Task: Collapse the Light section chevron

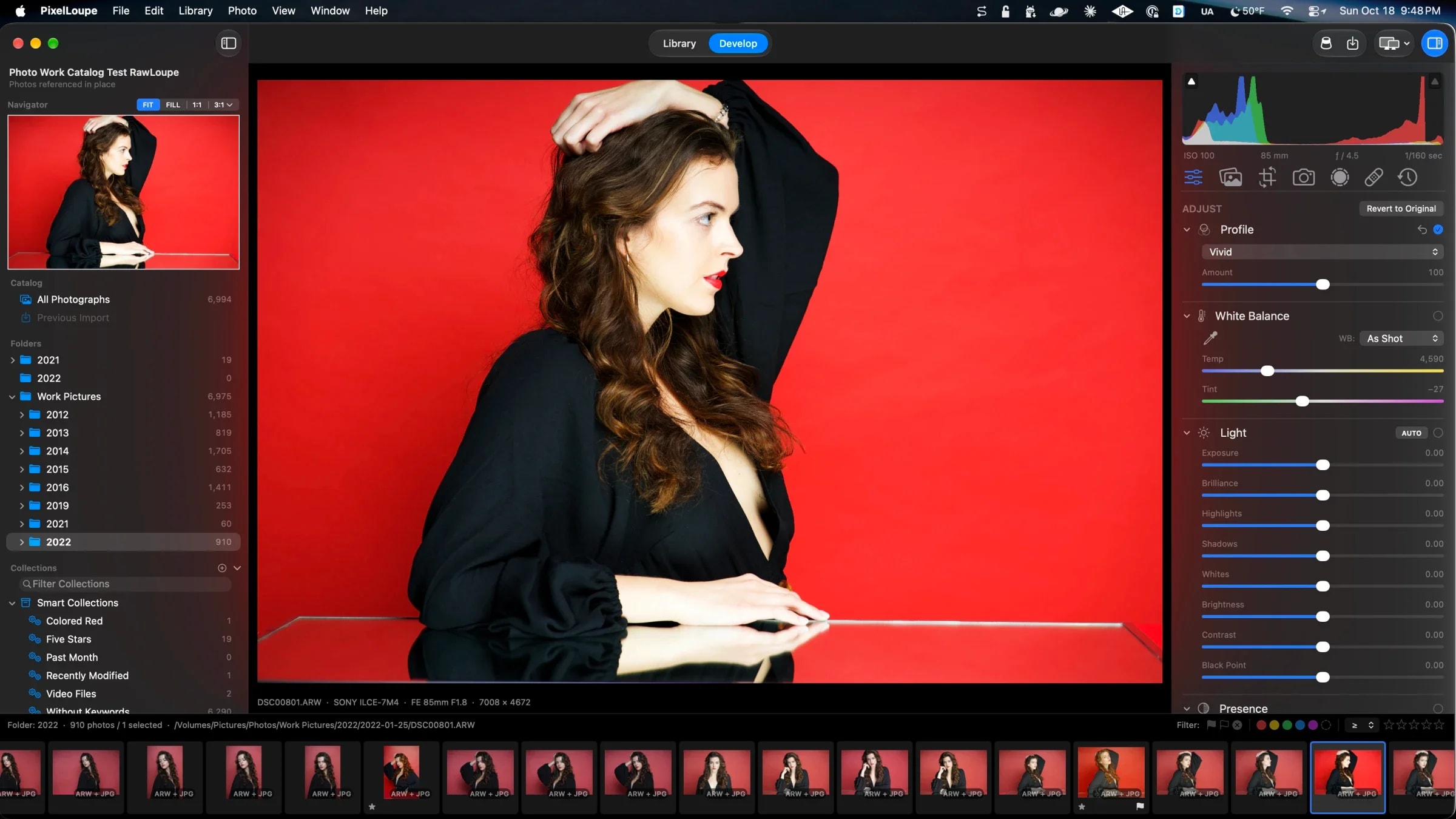Action: tap(1187, 433)
